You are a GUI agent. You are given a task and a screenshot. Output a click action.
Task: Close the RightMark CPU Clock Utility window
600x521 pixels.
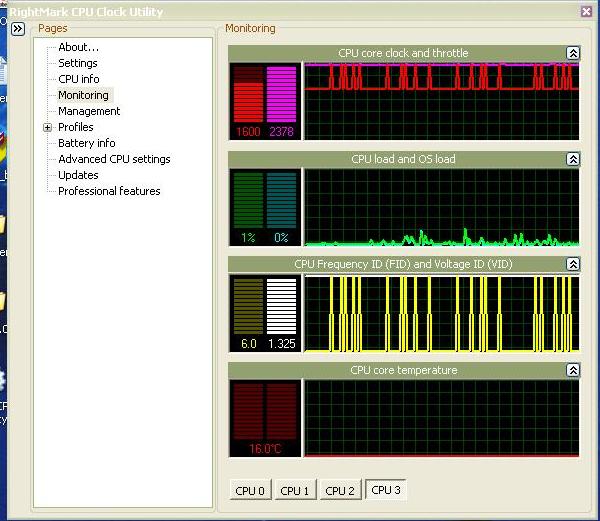586,11
